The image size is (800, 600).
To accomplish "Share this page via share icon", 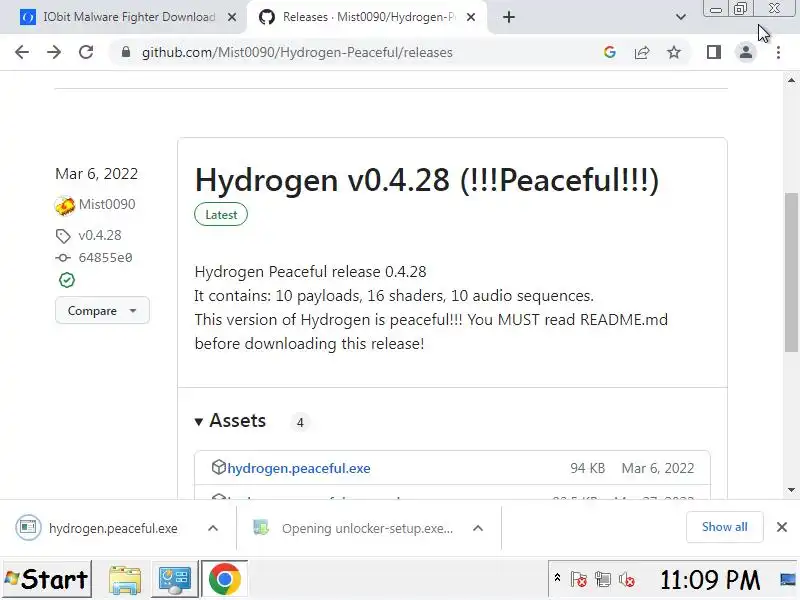I will click(641, 52).
